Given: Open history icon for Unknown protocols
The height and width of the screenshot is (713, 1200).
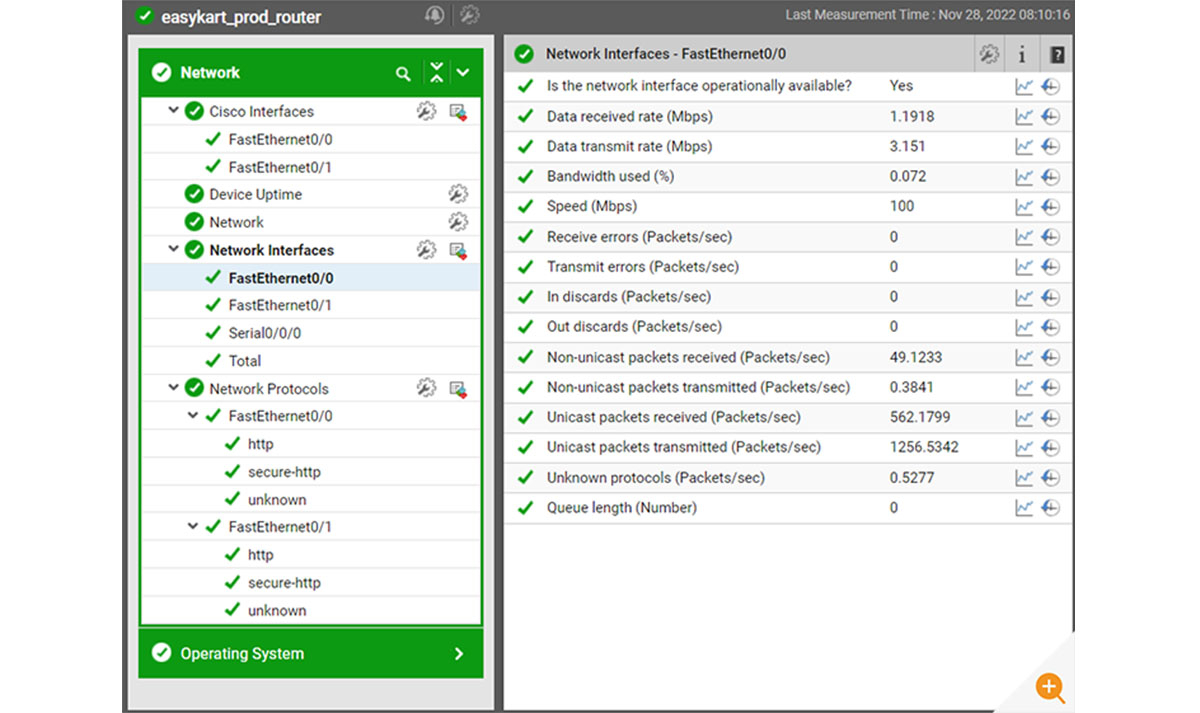Looking at the screenshot, I should point(1050,478).
